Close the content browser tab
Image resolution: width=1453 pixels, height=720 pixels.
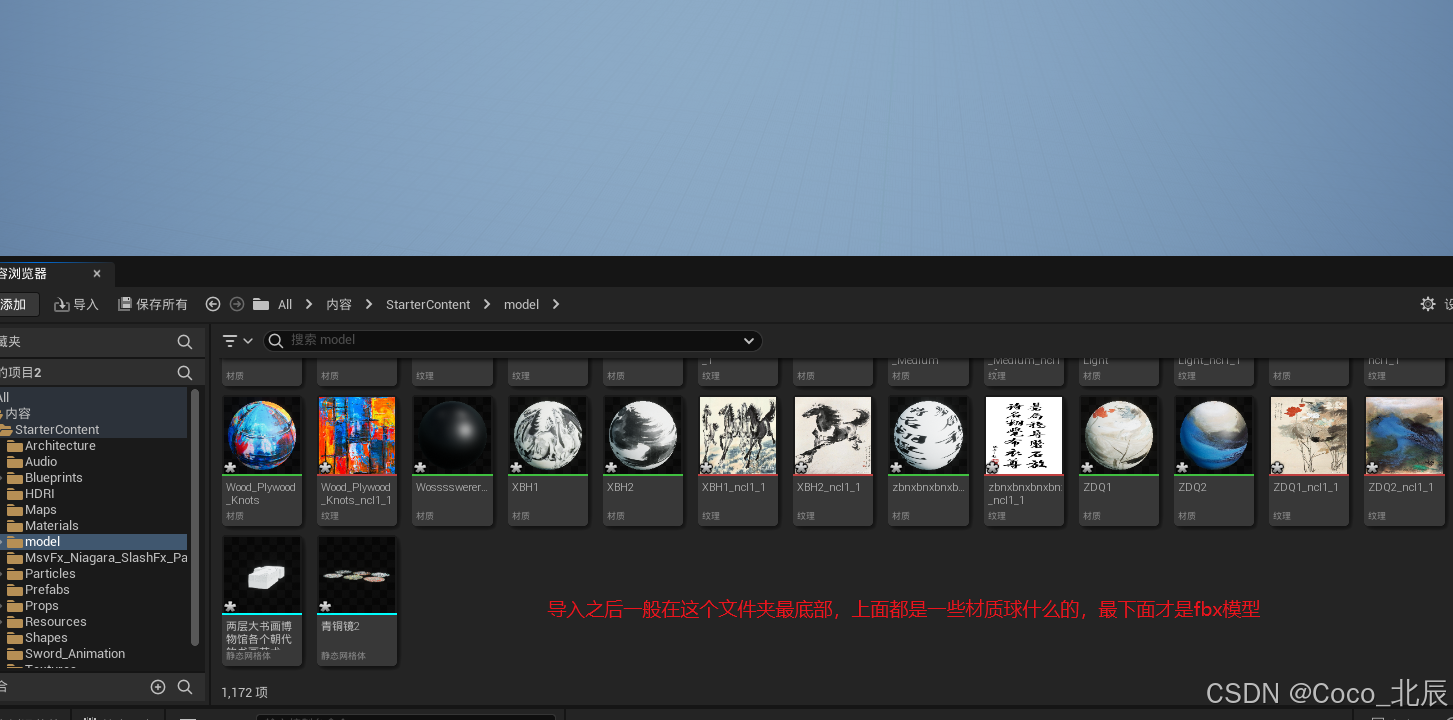(x=97, y=274)
